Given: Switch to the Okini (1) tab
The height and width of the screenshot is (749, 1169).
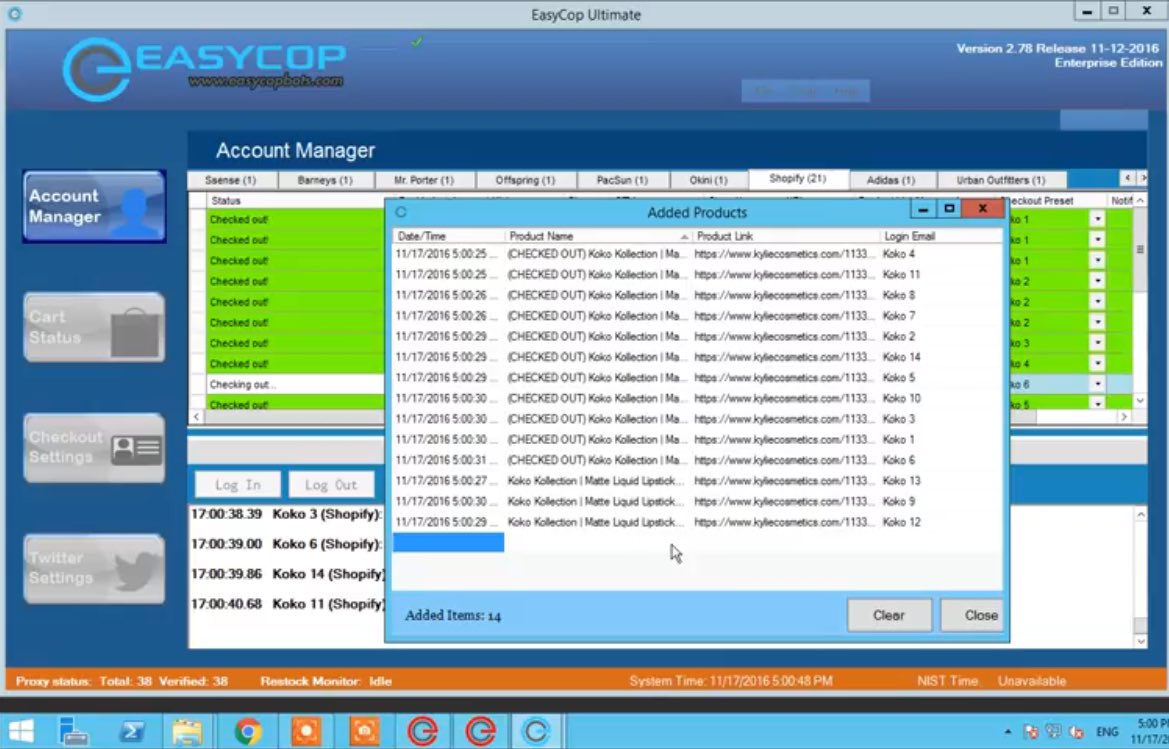Looking at the screenshot, I should pos(708,180).
